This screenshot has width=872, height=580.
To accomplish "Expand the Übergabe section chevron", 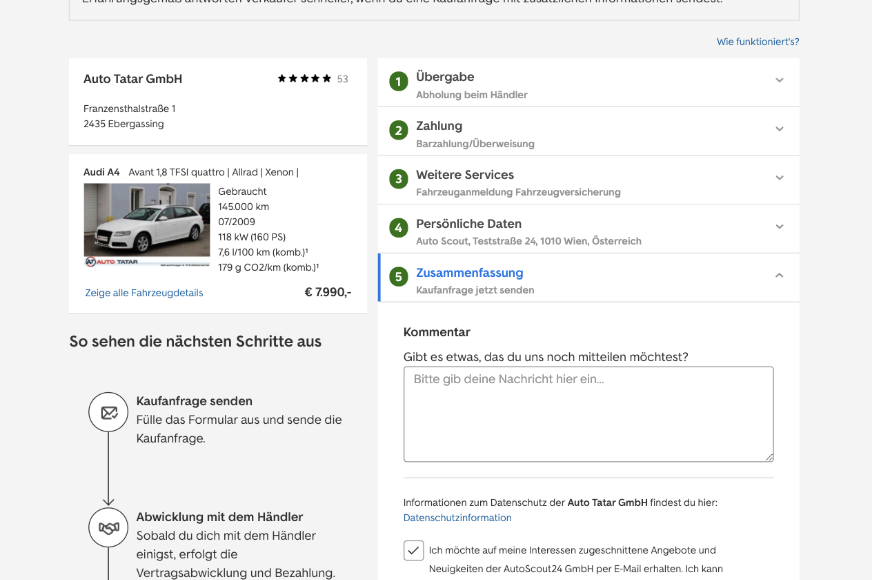I will 779,80.
